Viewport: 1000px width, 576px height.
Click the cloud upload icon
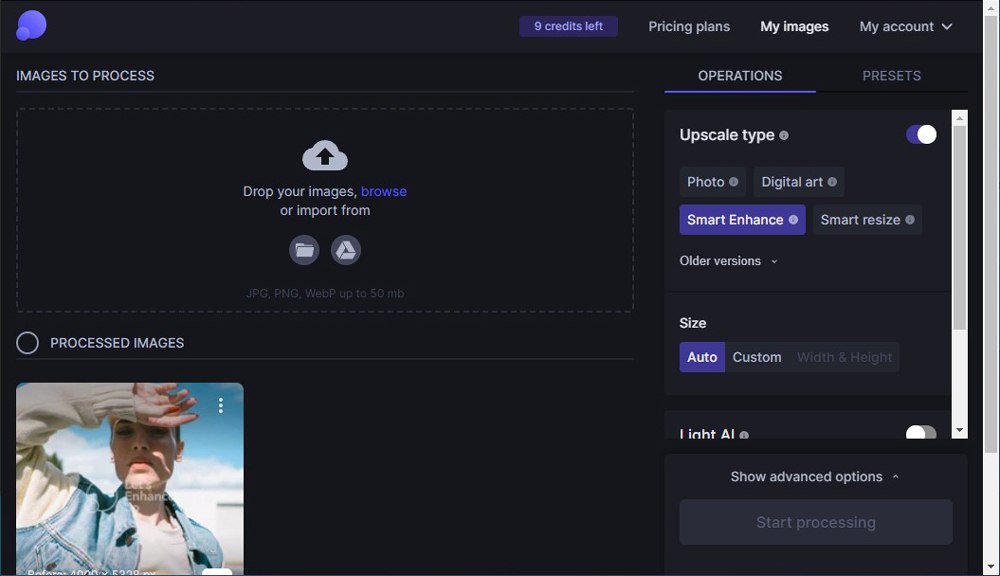tap(325, 156)
